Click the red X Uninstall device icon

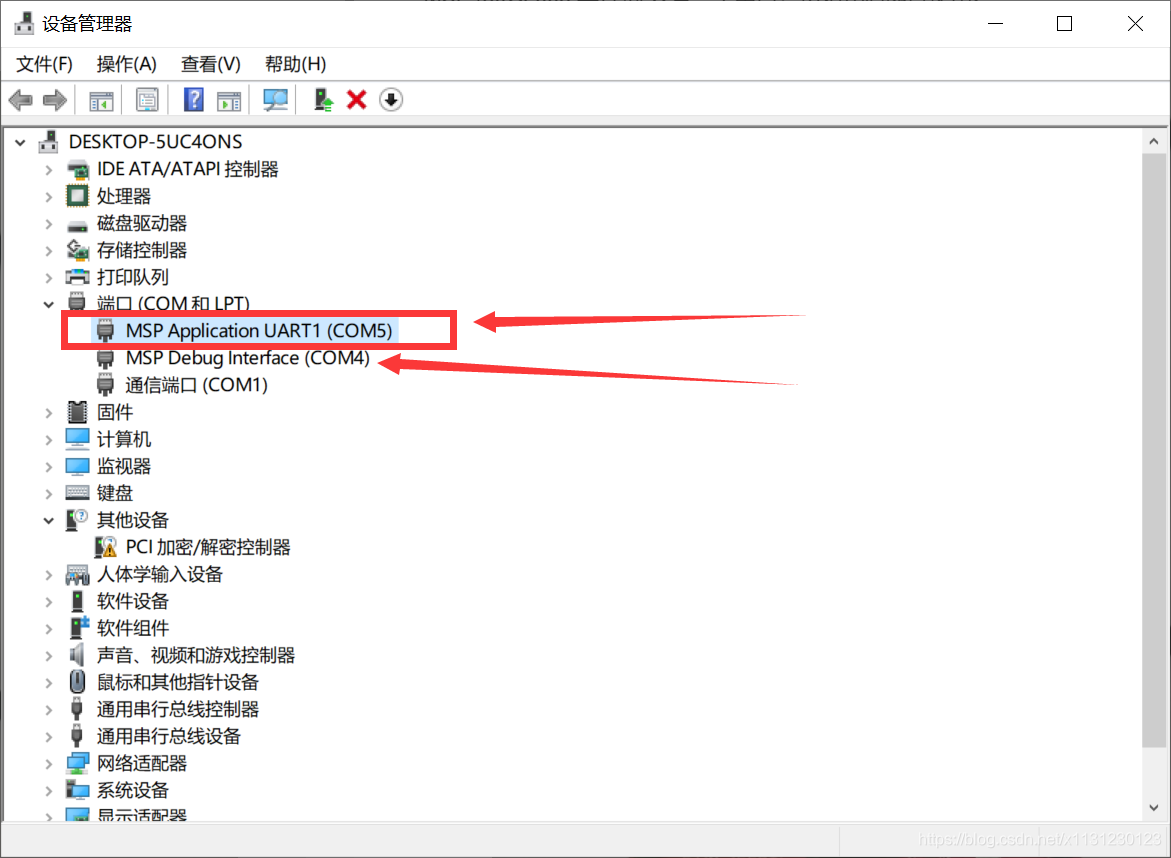(x=357, y=99)
